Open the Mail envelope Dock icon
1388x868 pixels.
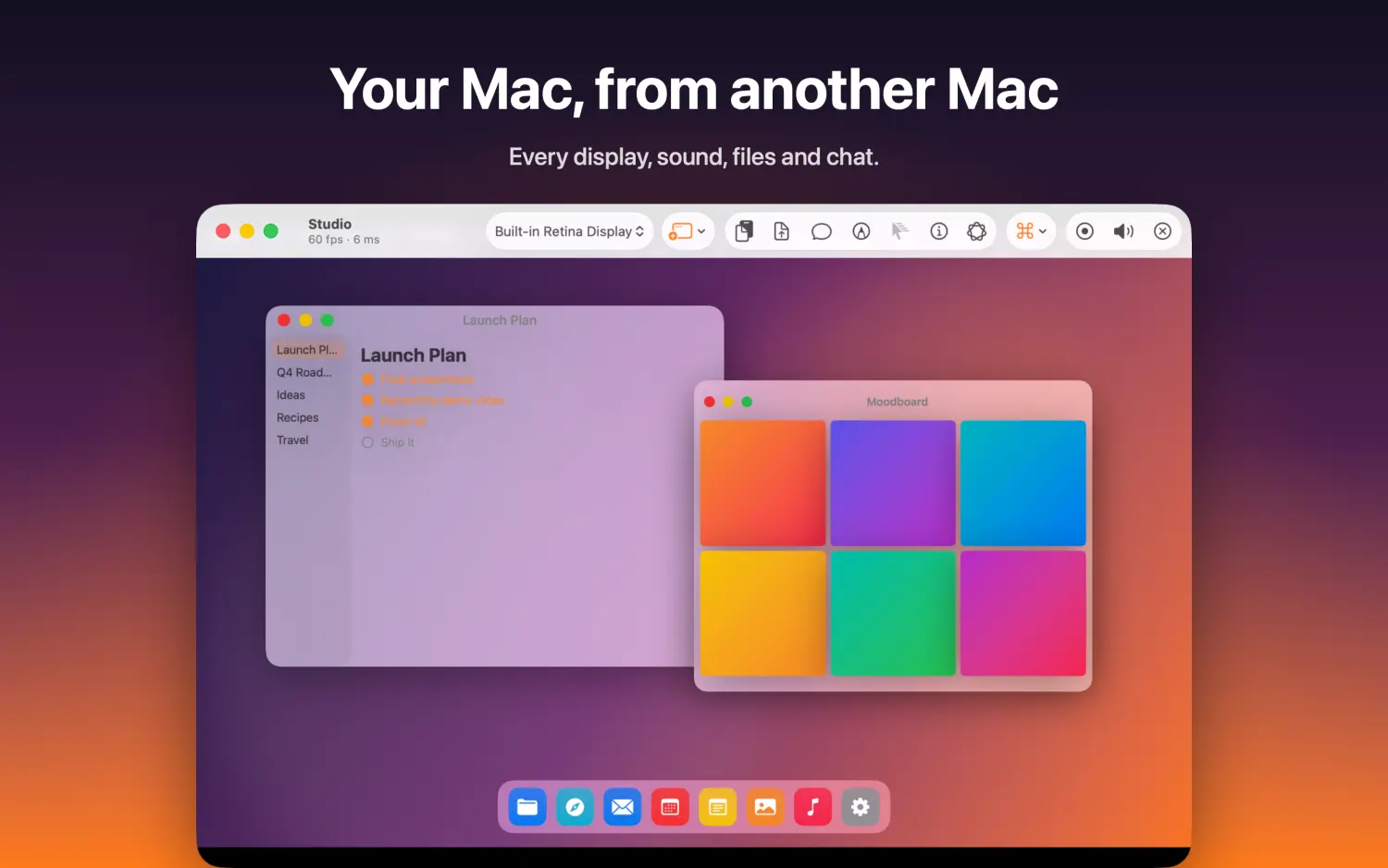(x=623, y=807)
